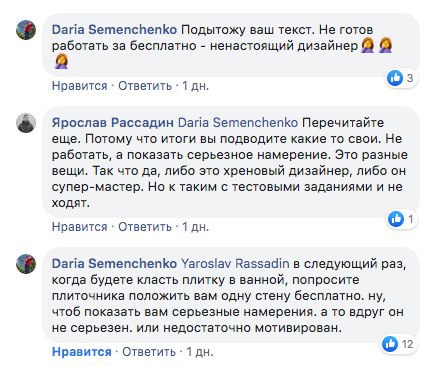This screenshot has height=366, width=432.
Task: Click the like reaction icon showing 1
Action: 396,219
